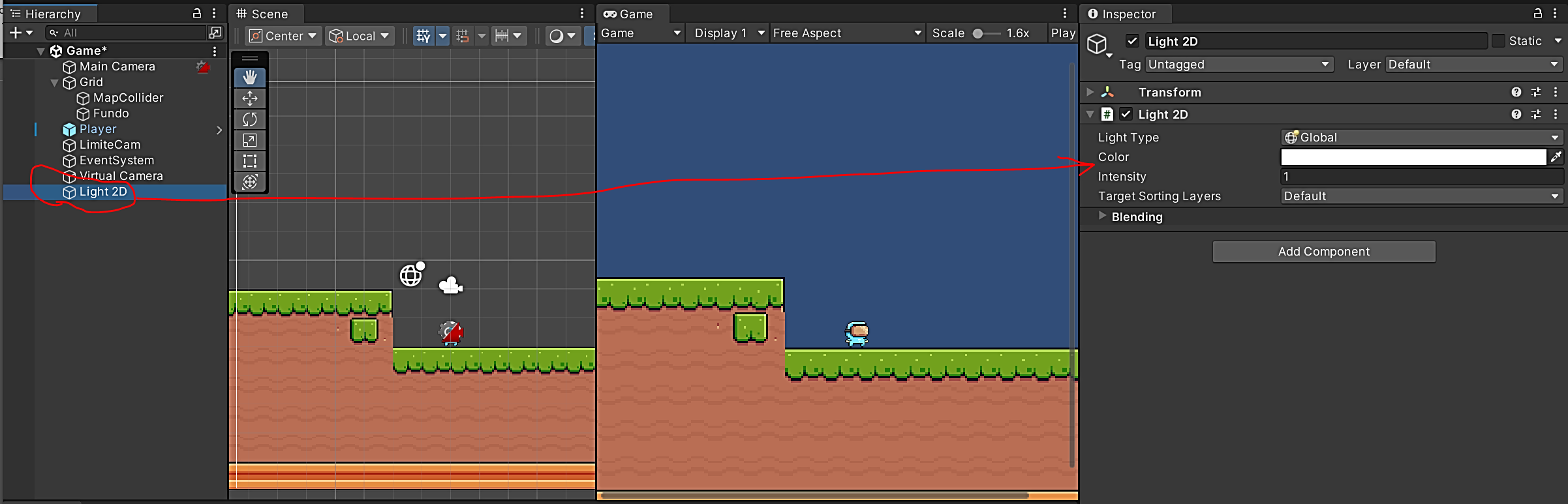Screen dimensions: 1568x504
Task: Select the Move tool in Scene
Action: 250,98
